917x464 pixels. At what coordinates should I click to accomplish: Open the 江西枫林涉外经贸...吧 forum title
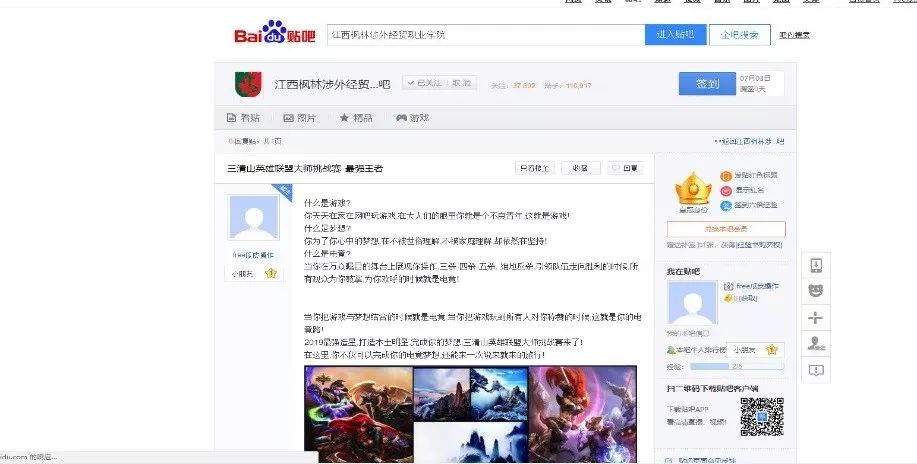point(332,85)
